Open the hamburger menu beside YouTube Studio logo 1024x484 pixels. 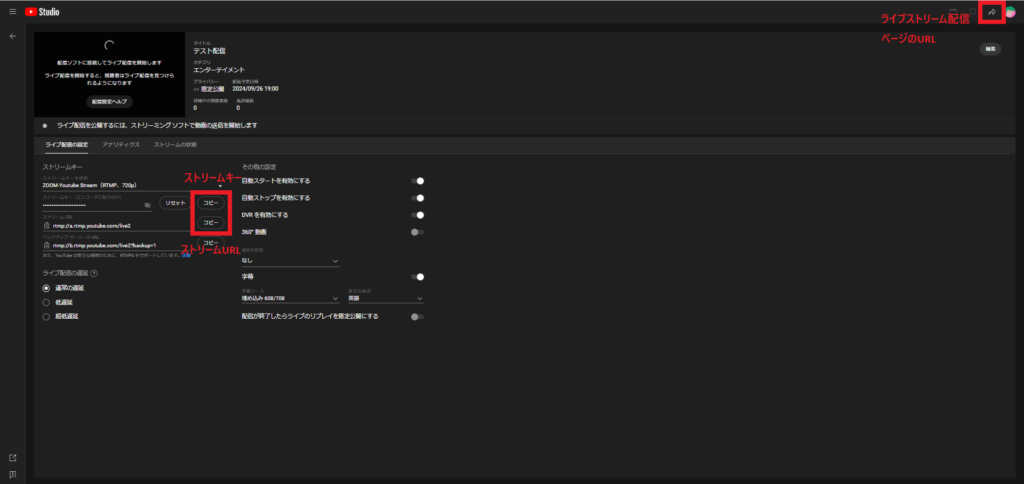coord(12,11)
